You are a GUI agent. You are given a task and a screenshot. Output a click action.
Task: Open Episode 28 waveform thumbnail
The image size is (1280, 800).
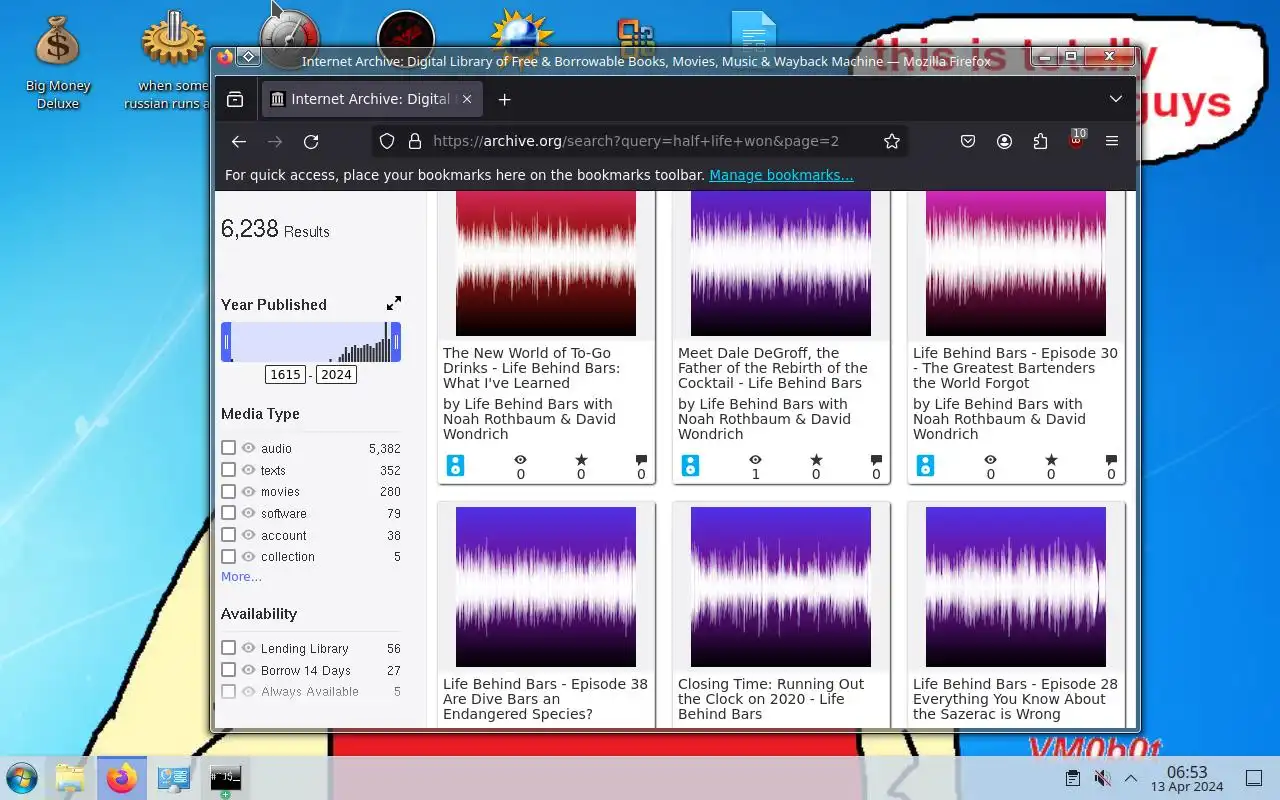coord(1016,587)
